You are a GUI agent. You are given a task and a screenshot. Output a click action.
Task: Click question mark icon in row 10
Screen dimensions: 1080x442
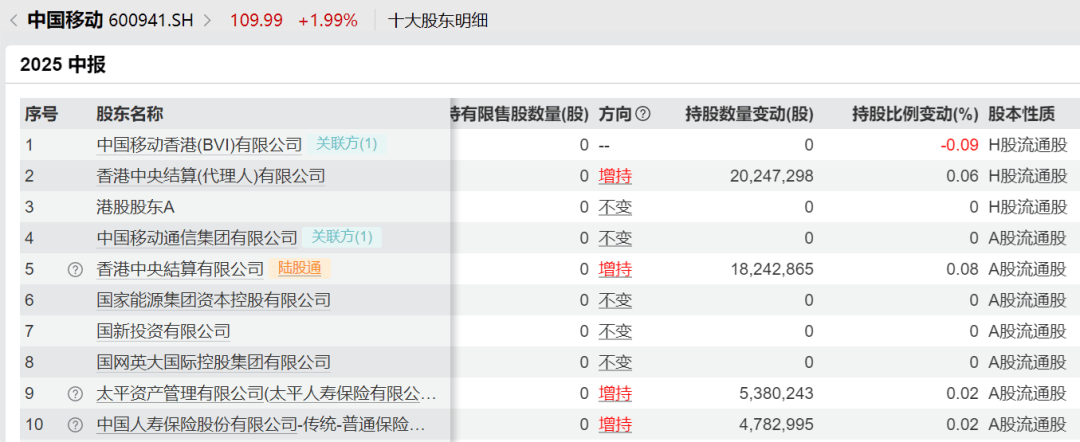click(74, 425)
